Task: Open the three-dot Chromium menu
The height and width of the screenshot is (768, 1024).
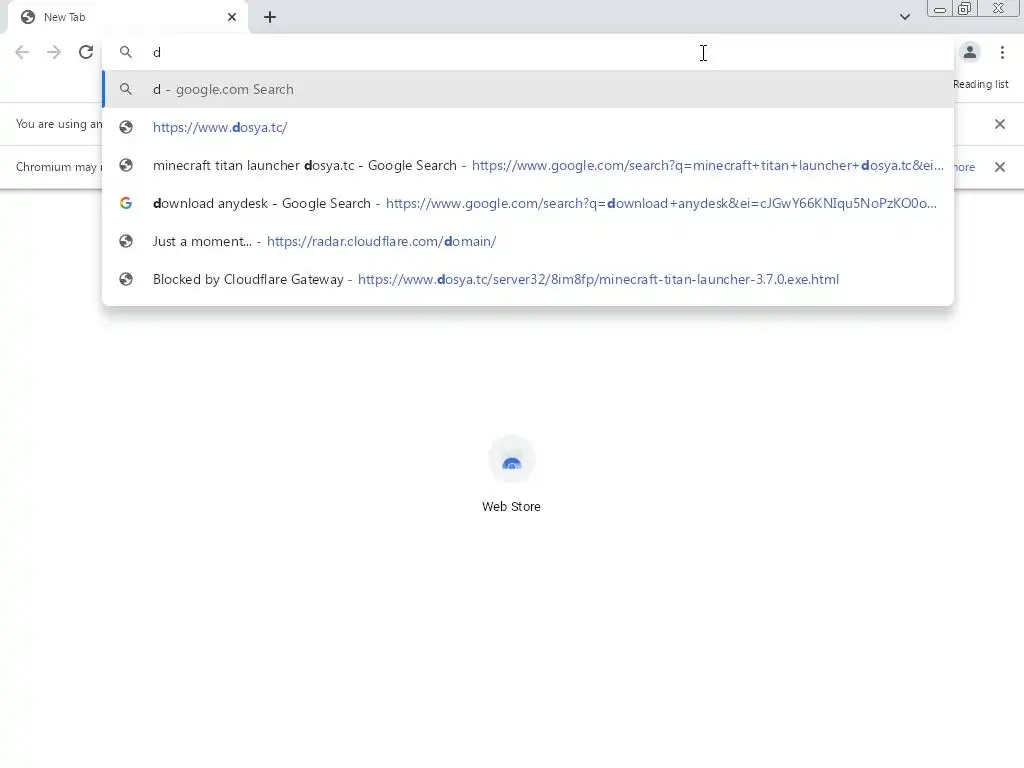Action: [1002, 52]
